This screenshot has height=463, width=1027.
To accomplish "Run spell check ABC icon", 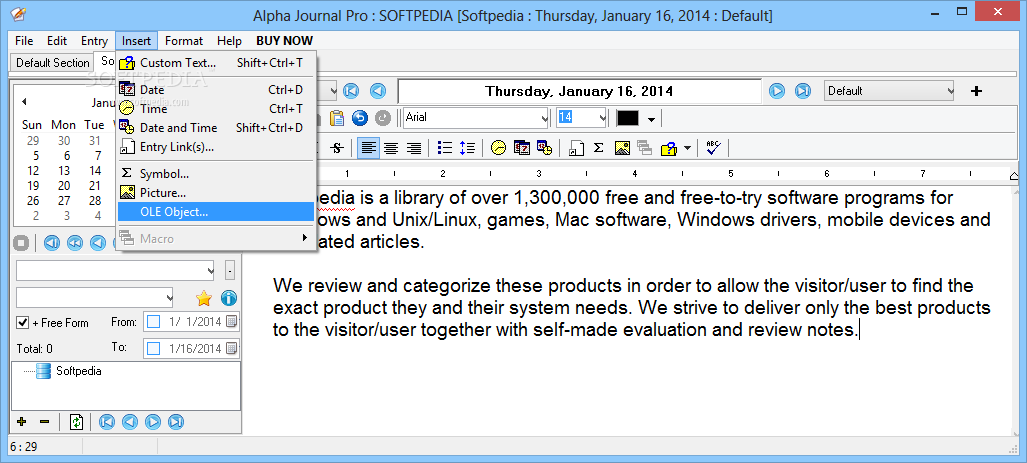I will (713, 148).
